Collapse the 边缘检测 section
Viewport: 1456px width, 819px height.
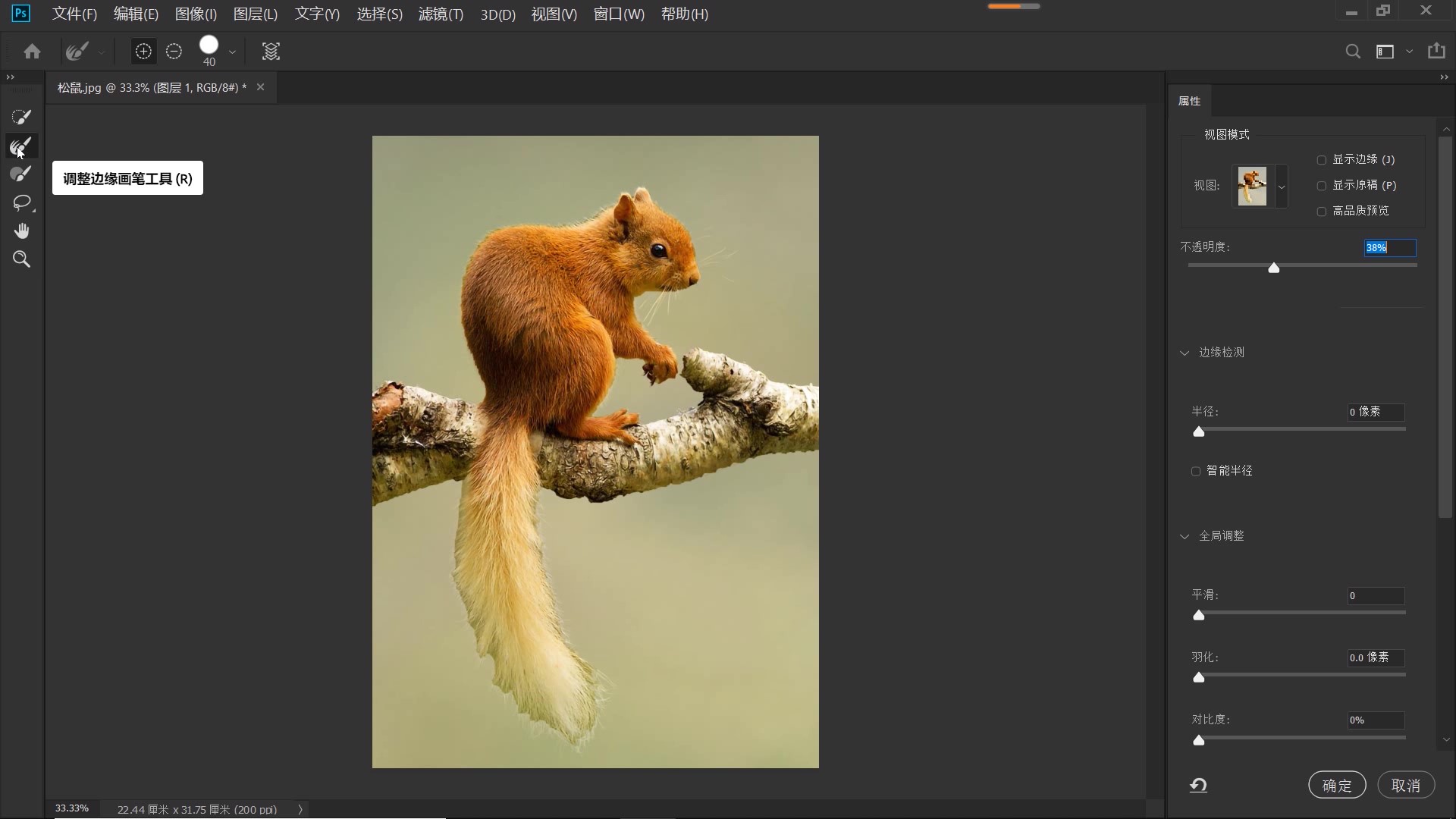1185,353
